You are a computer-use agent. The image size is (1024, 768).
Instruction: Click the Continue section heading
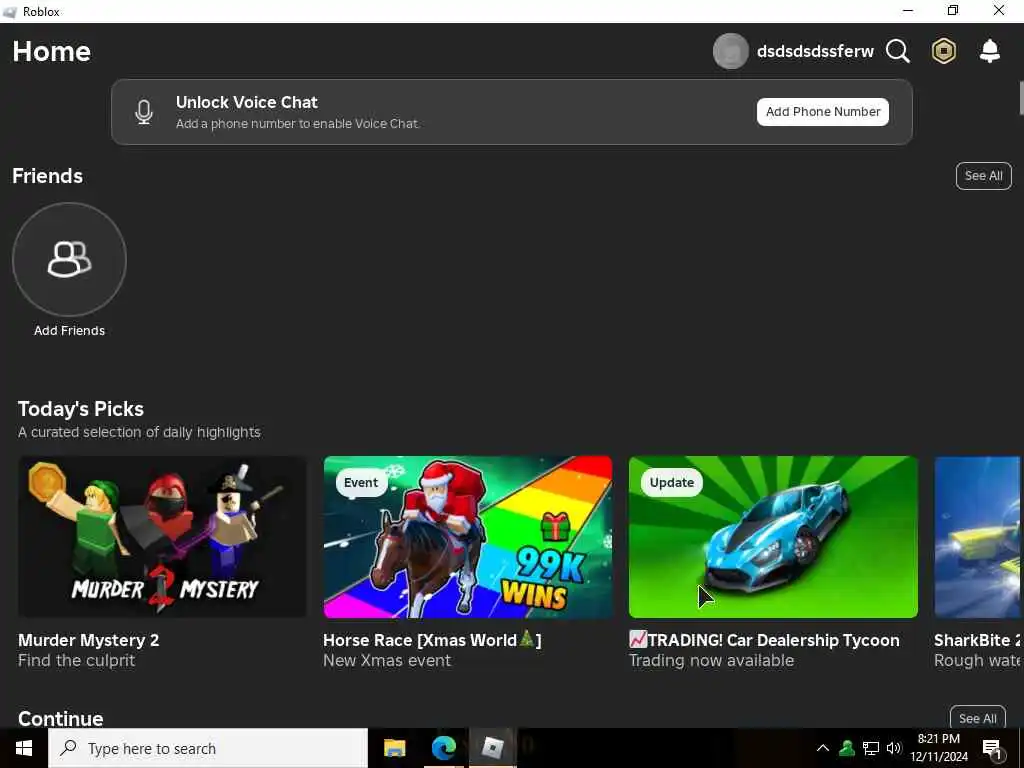61,718
